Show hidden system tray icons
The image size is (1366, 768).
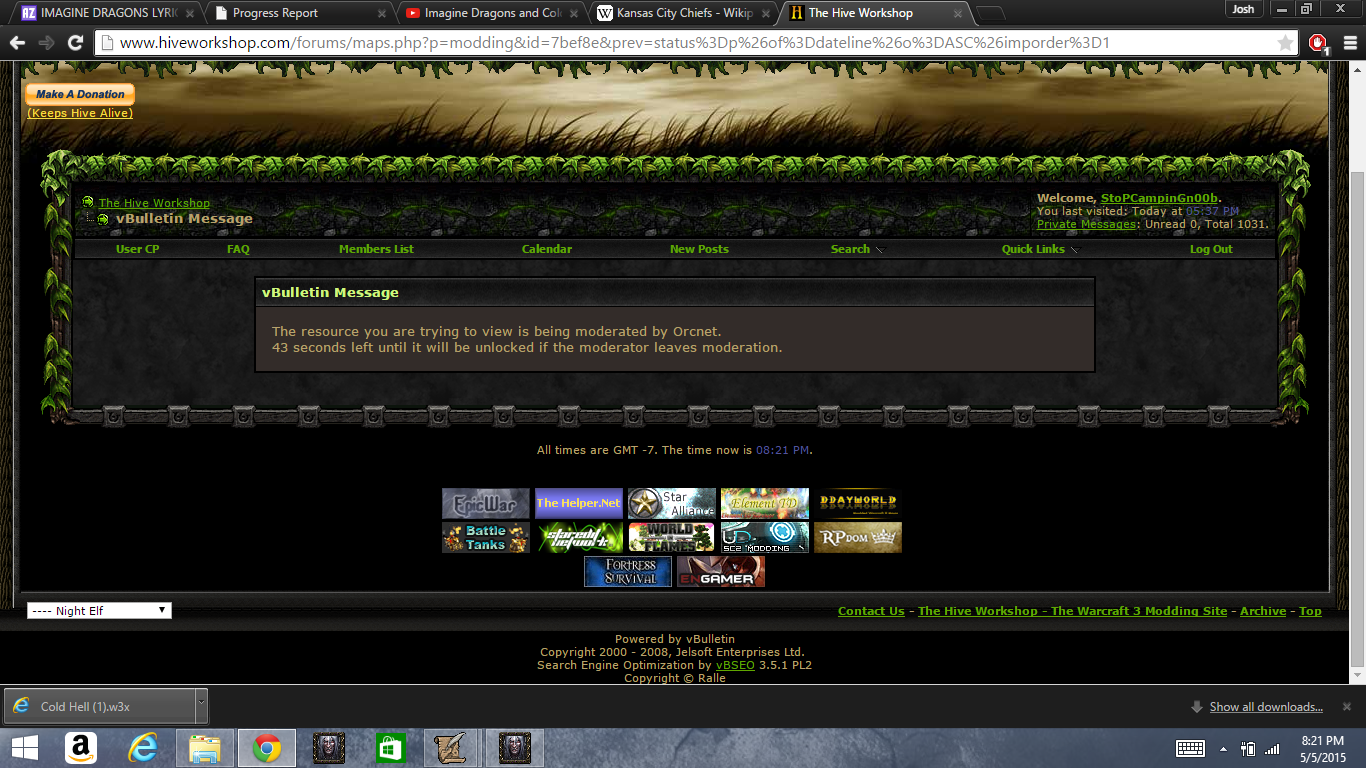[1223, 748]
